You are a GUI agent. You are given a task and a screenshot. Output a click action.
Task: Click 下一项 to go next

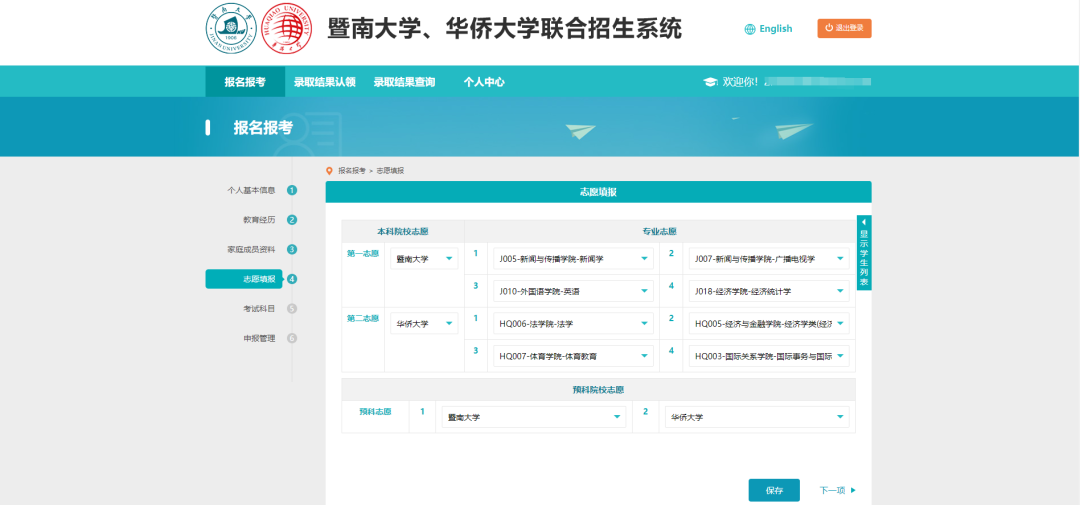point(838,491)
